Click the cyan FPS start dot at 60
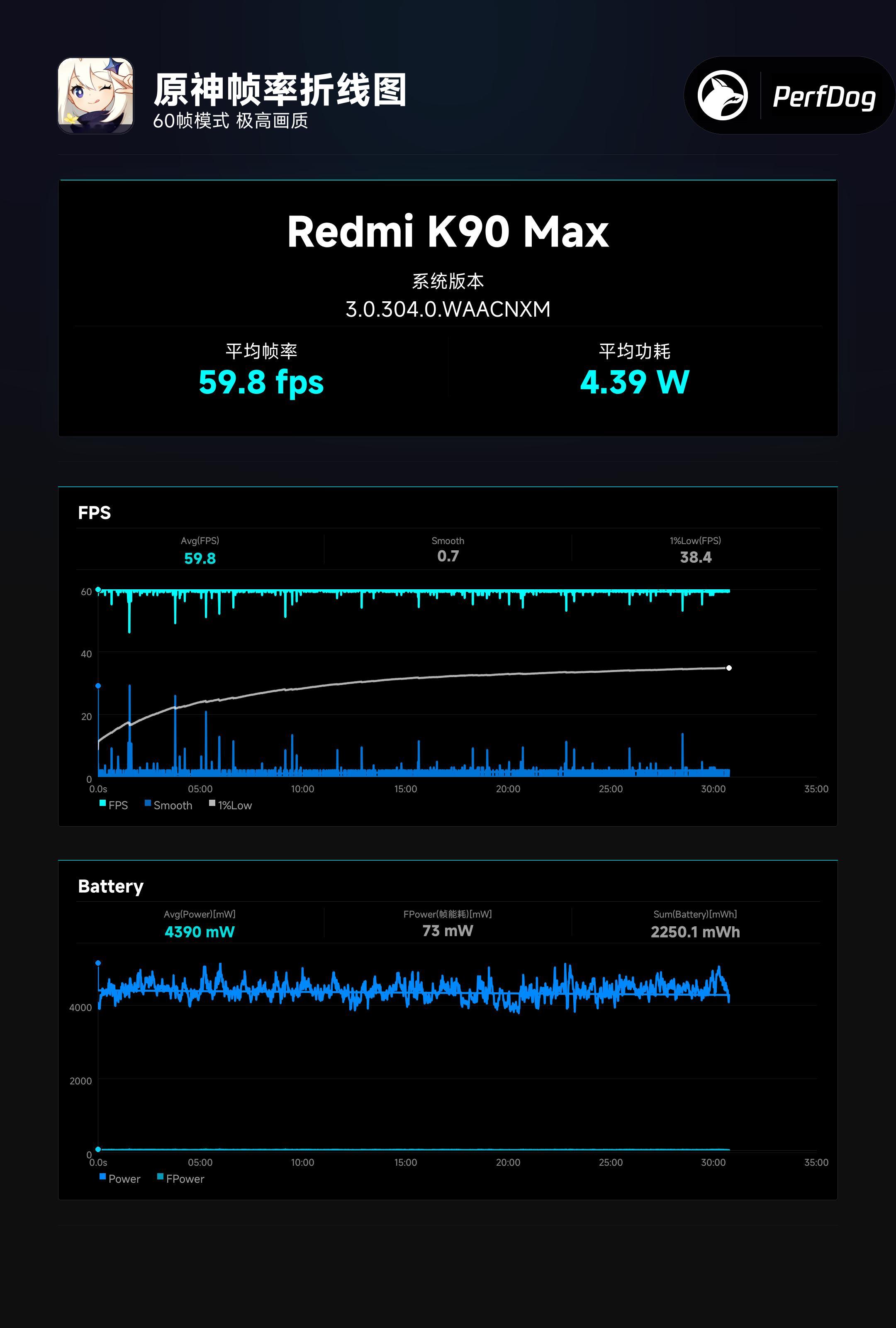This screenshot has height=1328, width=896. pyautogui.click(x=98, y=590)
